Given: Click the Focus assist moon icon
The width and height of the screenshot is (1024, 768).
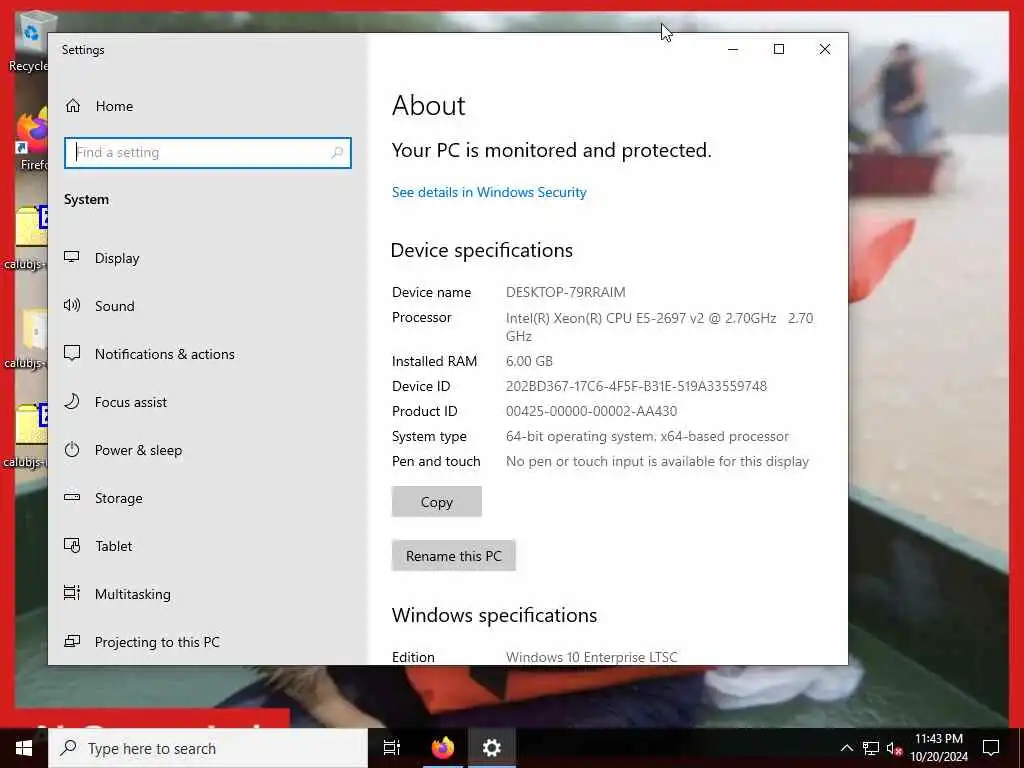Looking at the screenshot, I should pyautogui.click(x=72, y=401).
